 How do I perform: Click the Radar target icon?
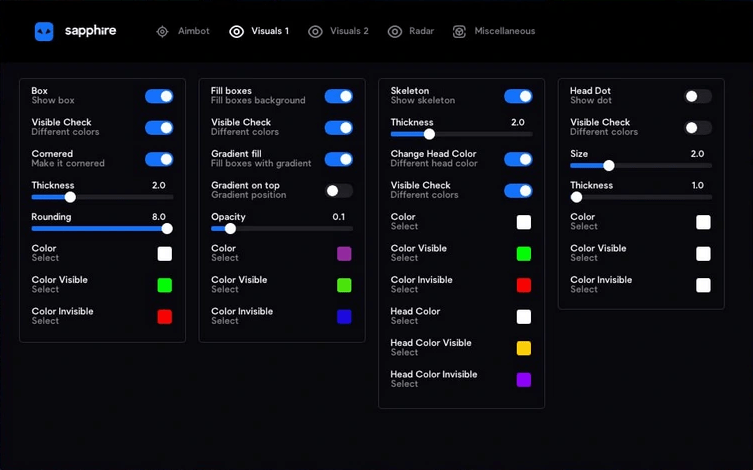[395, 32]
